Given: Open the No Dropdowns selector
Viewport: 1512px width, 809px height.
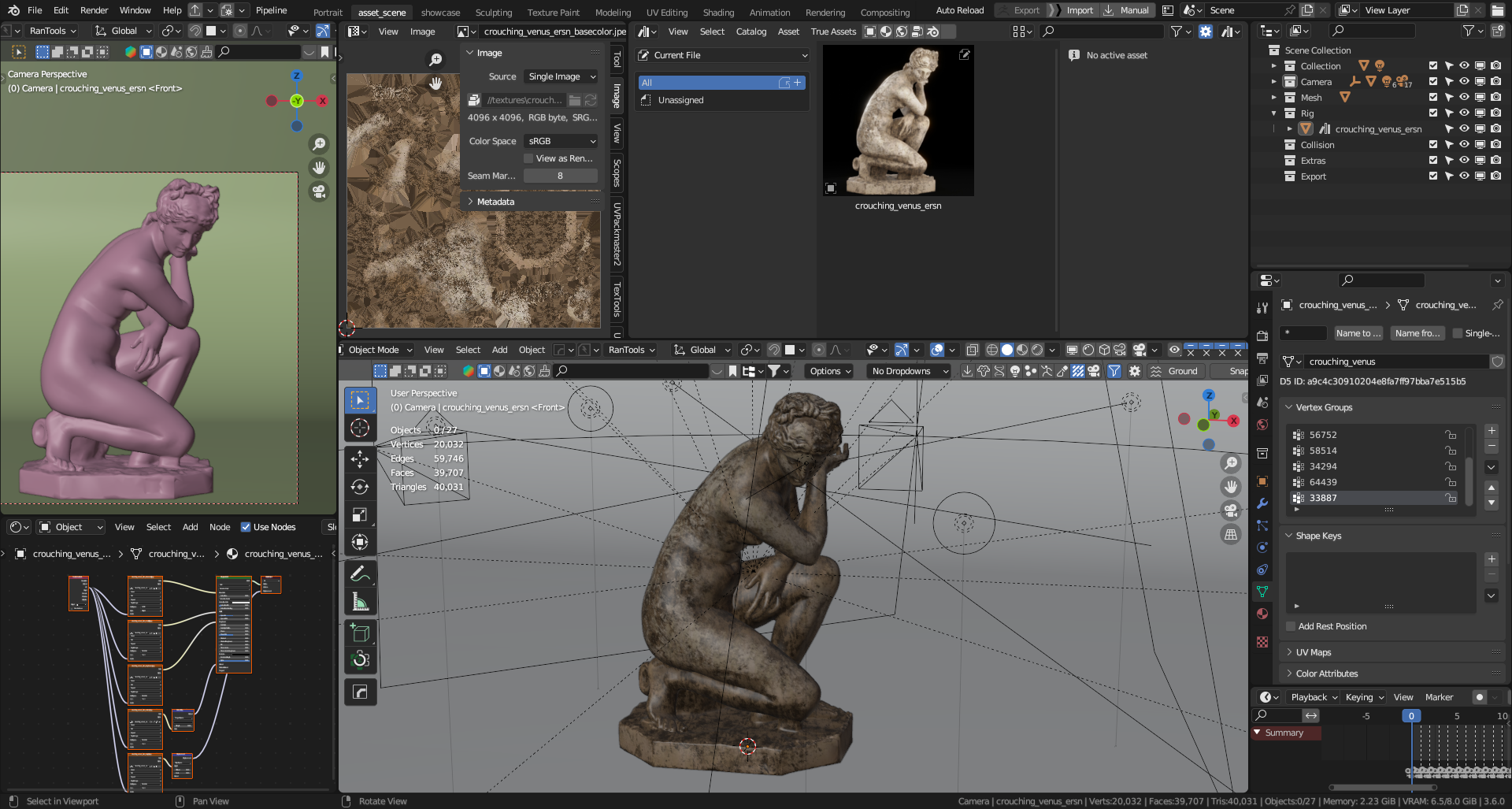Looking at the screenshot, I should pos(909,371).
